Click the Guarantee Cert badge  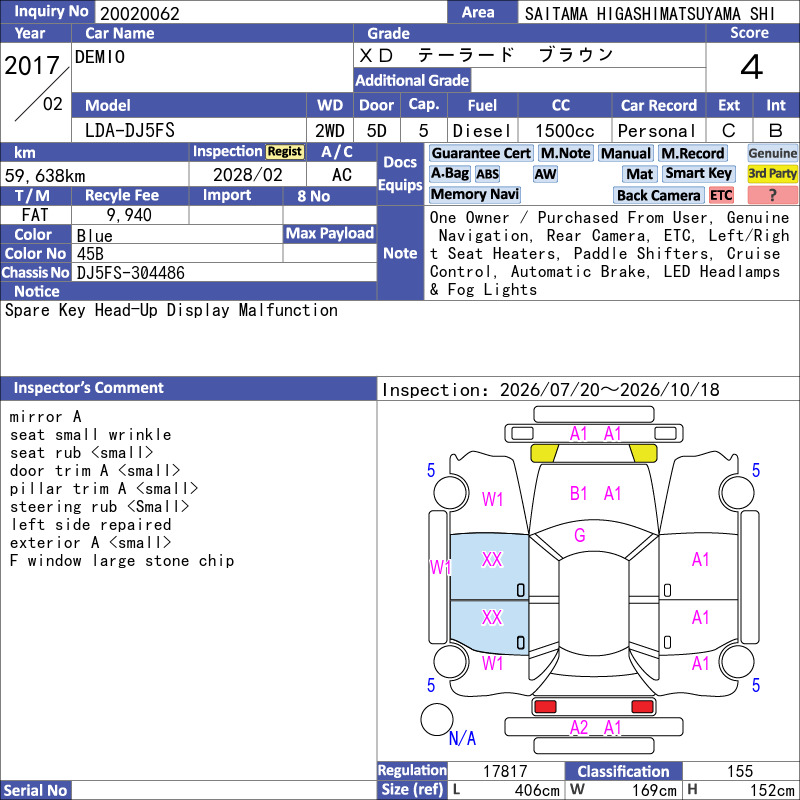pyautogui.click(x=481, y=153)
